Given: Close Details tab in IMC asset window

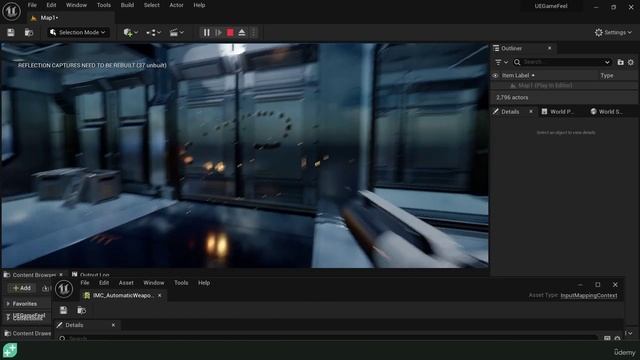Looking at the screenshot, I should 113,325.
